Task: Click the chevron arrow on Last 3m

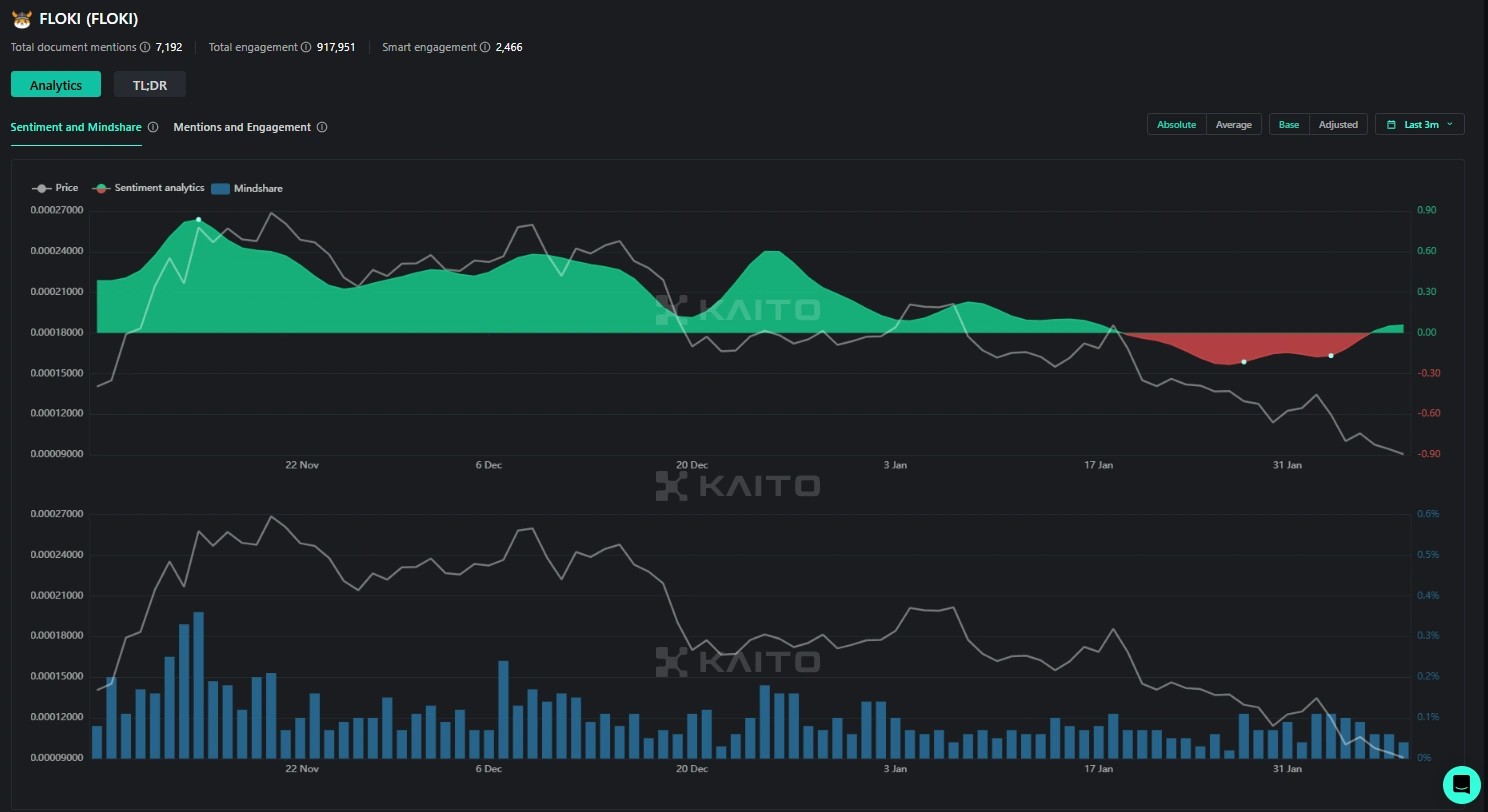Action: [x=1449, y=125]
